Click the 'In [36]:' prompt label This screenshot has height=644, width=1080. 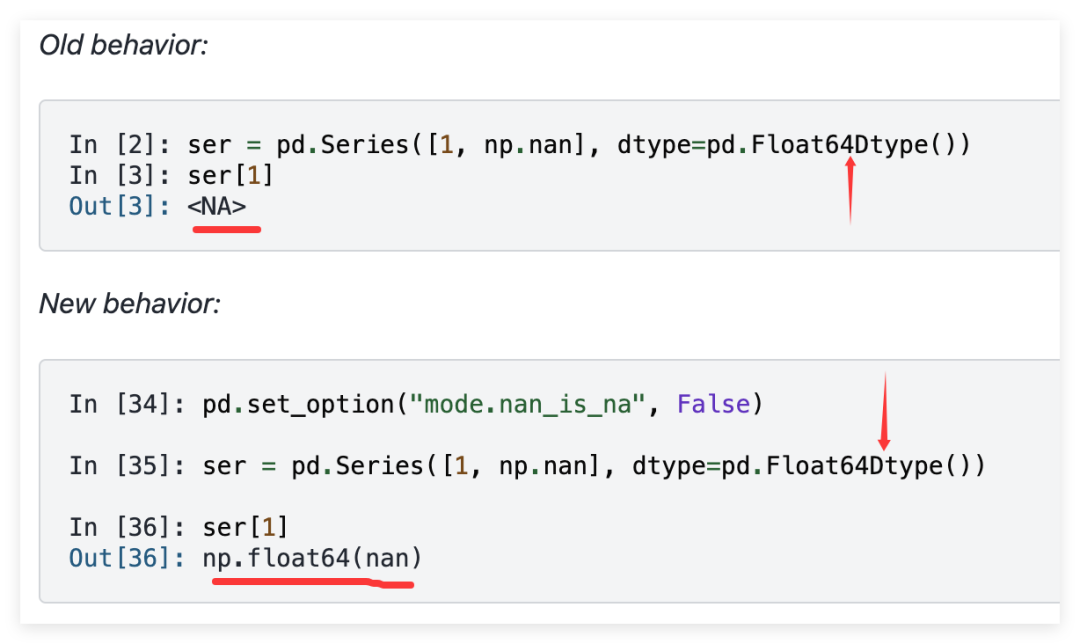coord(127,528)
